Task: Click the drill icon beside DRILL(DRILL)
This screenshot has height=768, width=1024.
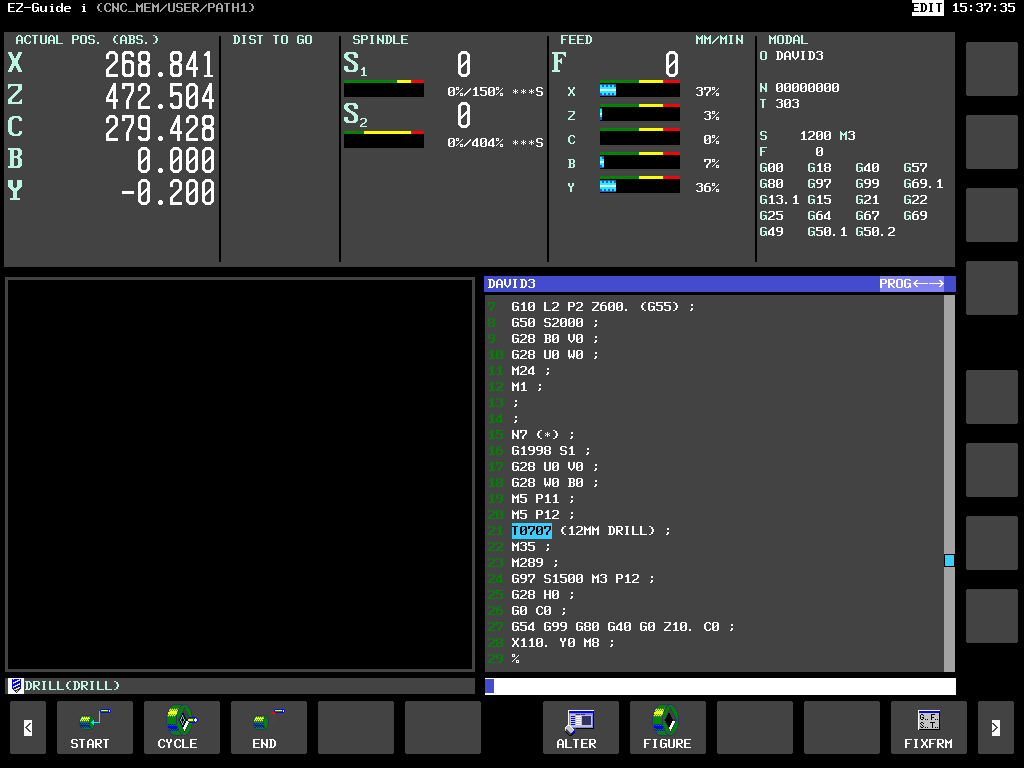Action: coord(16,686)
